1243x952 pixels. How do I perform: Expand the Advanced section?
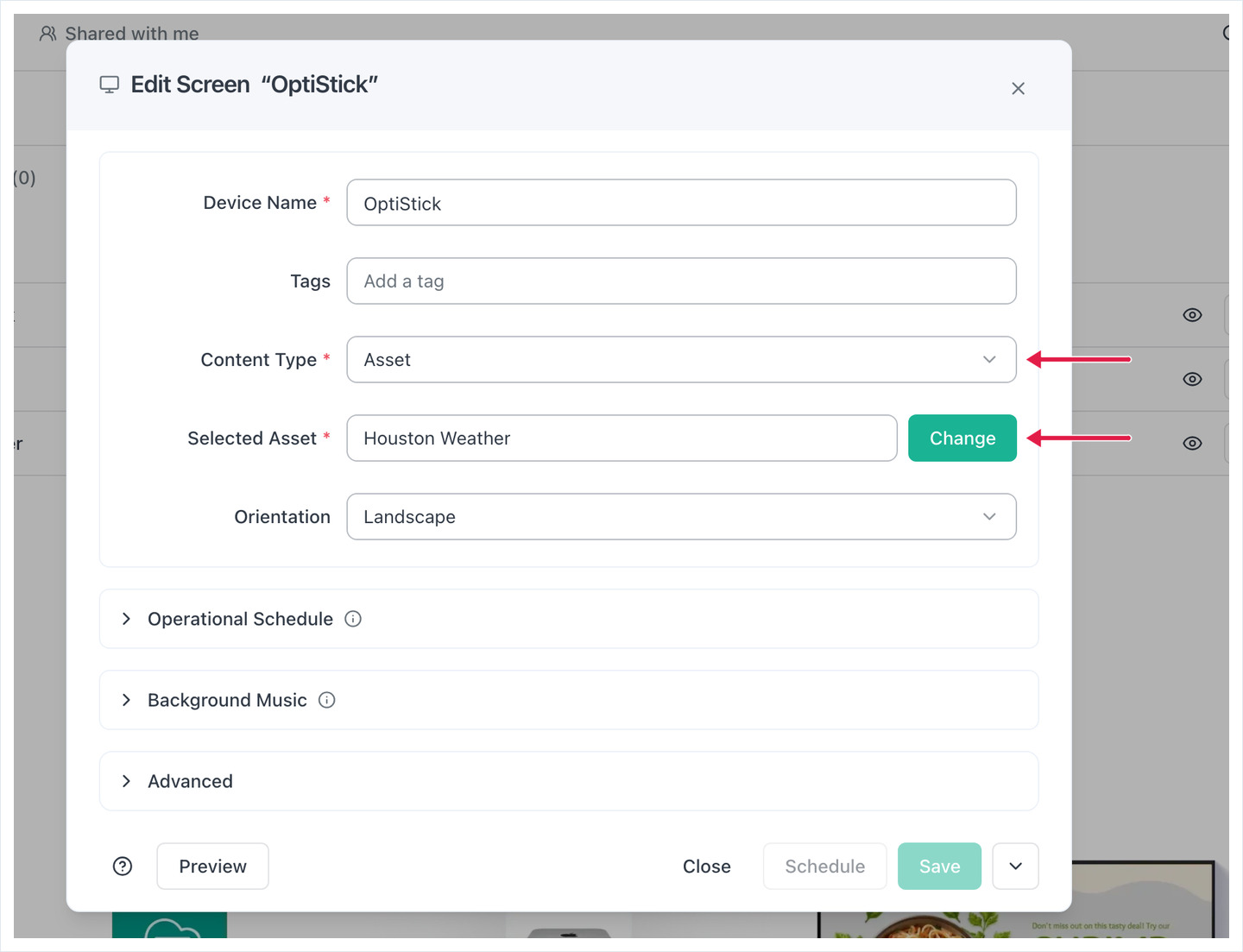click(x=569, y=781)
